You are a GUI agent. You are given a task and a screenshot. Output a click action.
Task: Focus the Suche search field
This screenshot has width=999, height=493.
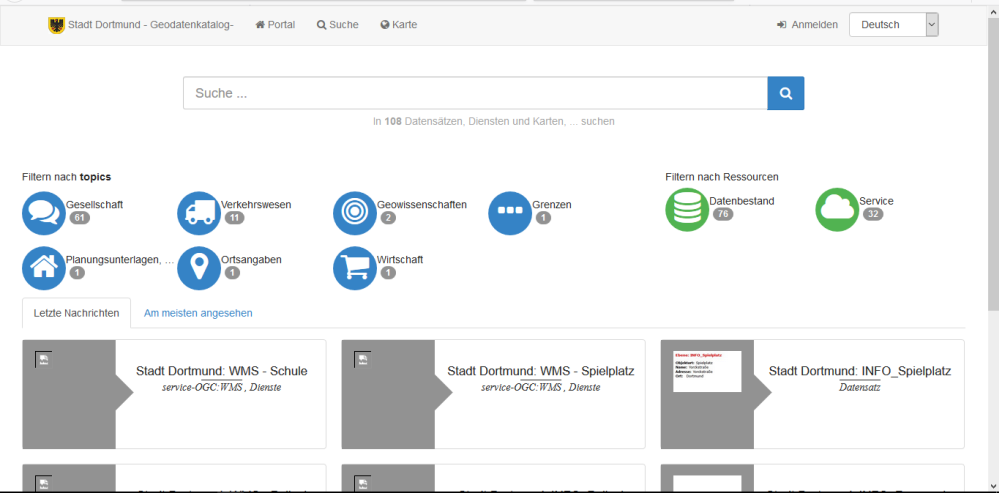[x=475, y=93]
